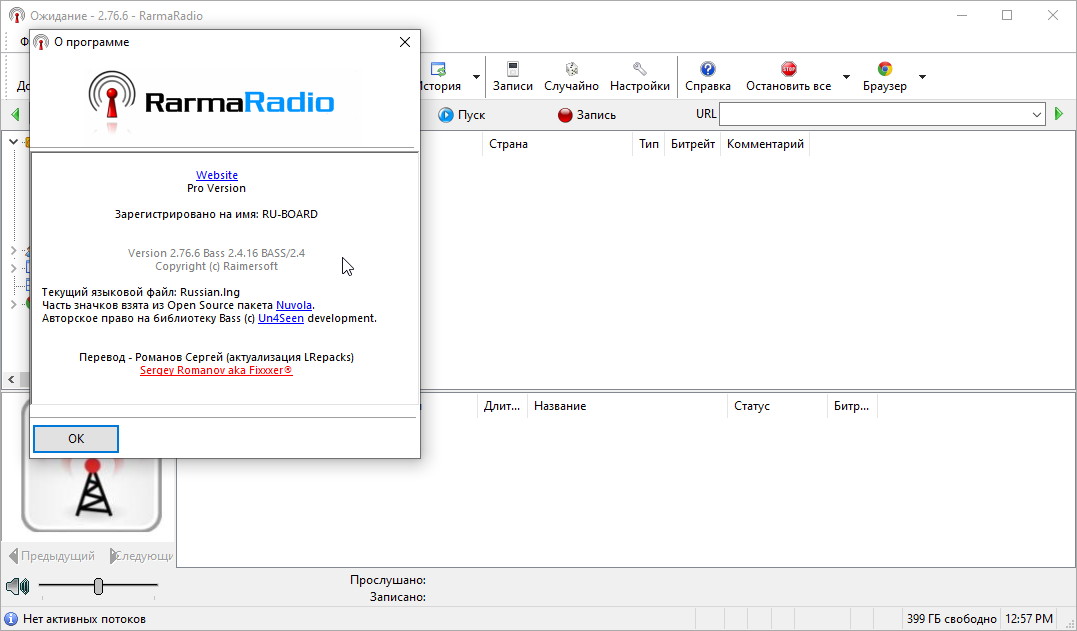Open Справка help button
Screen dimensions: 1077x631
coord(707,76)
